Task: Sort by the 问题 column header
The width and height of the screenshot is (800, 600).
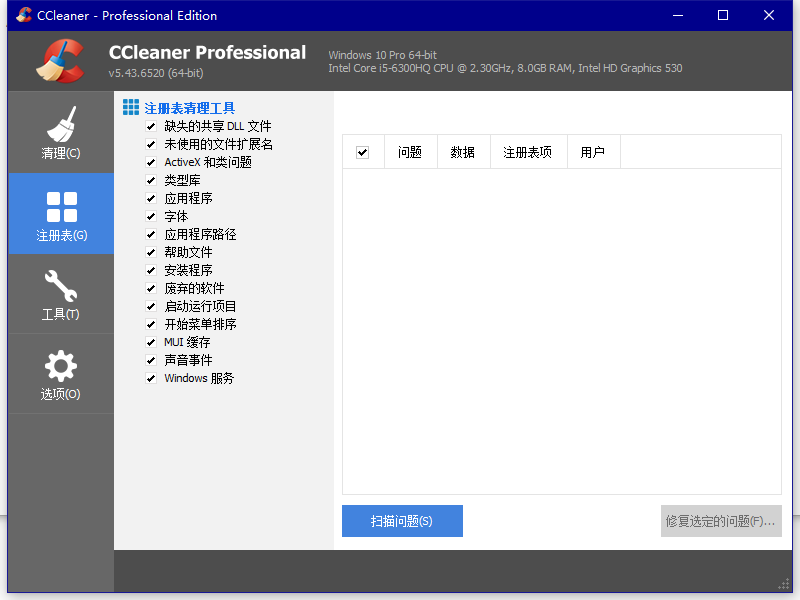Action: click(411, 152)
